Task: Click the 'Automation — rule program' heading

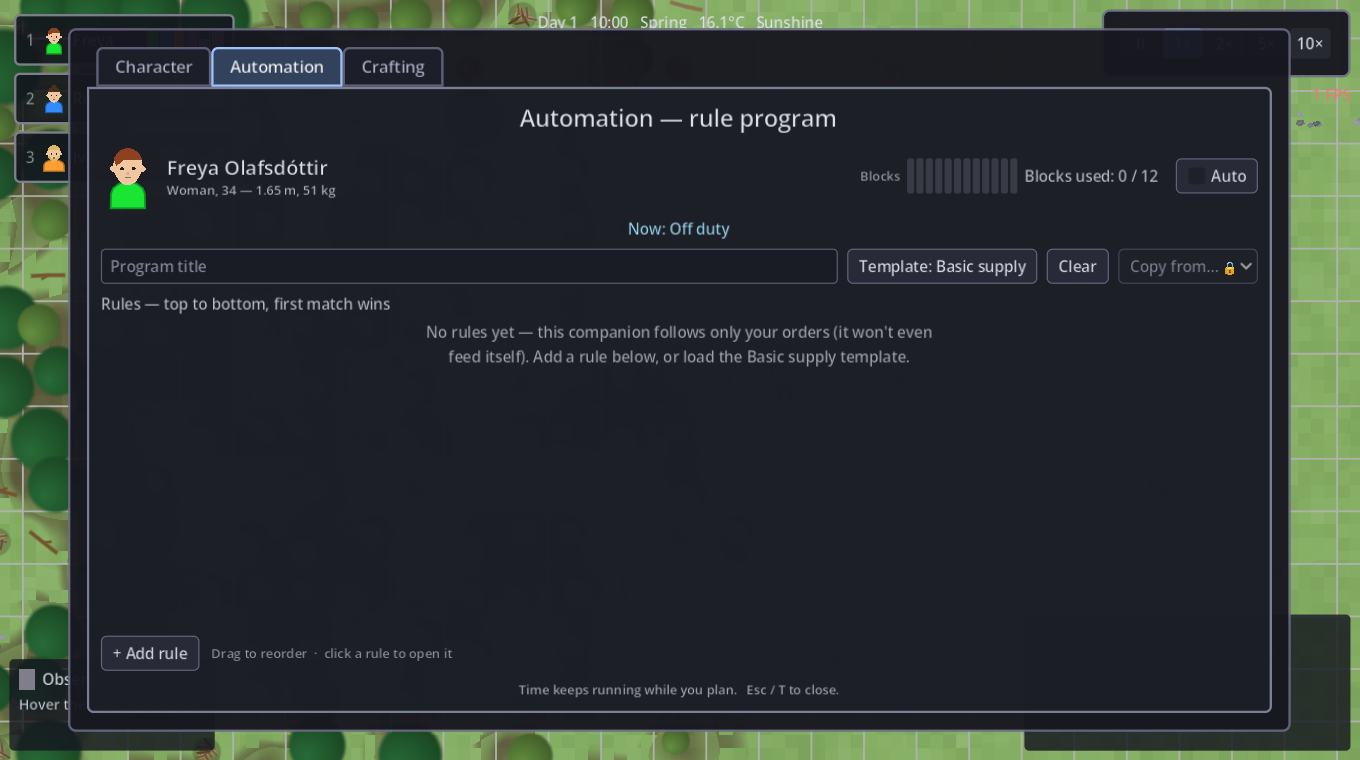Action: coord(678,118)
